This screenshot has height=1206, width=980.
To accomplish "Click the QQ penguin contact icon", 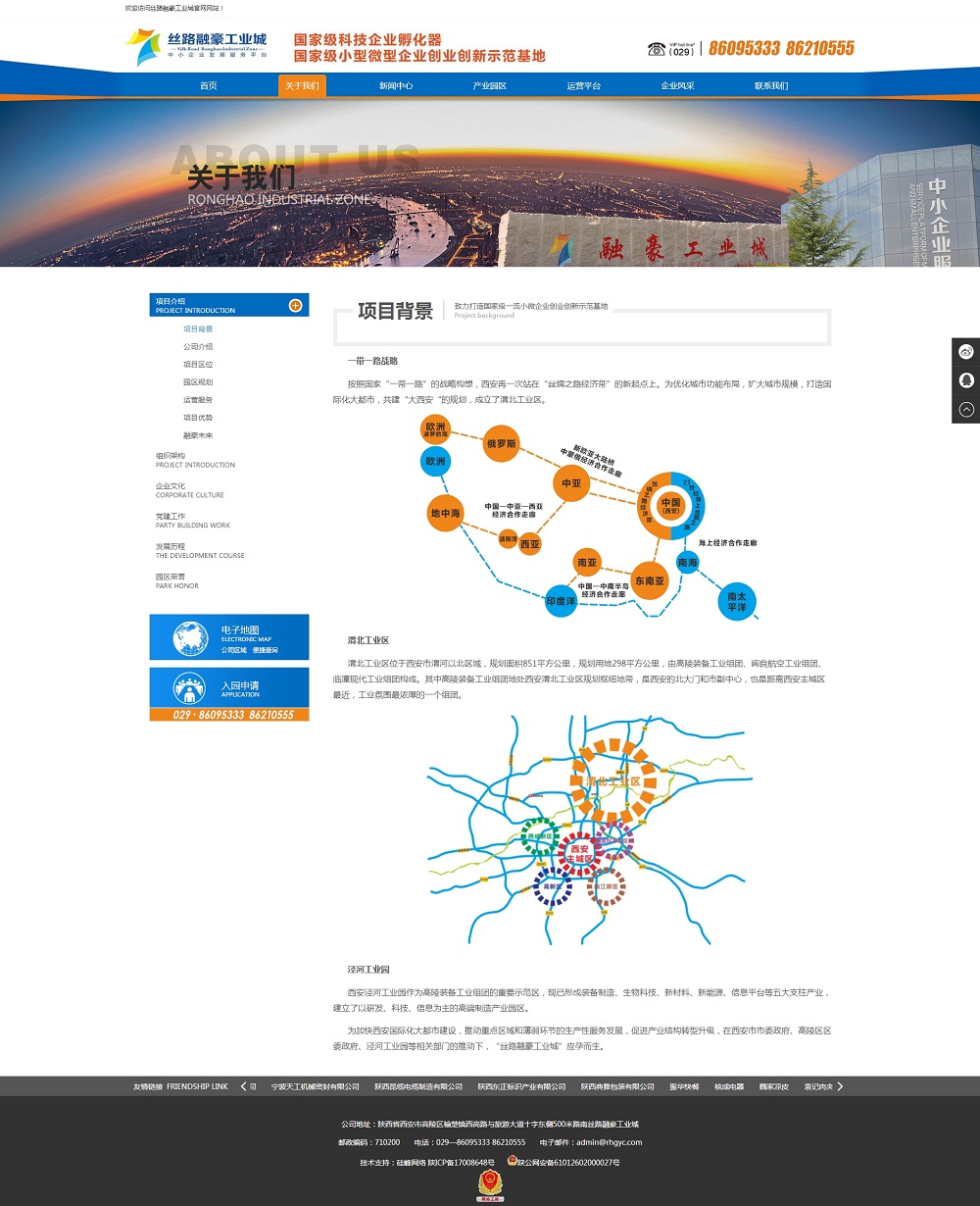I will click(966, 380).
